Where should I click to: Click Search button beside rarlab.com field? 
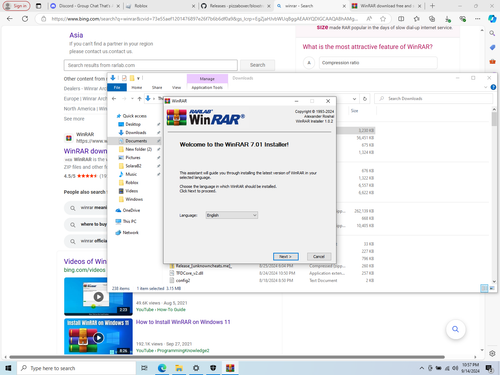coord(258,65)
